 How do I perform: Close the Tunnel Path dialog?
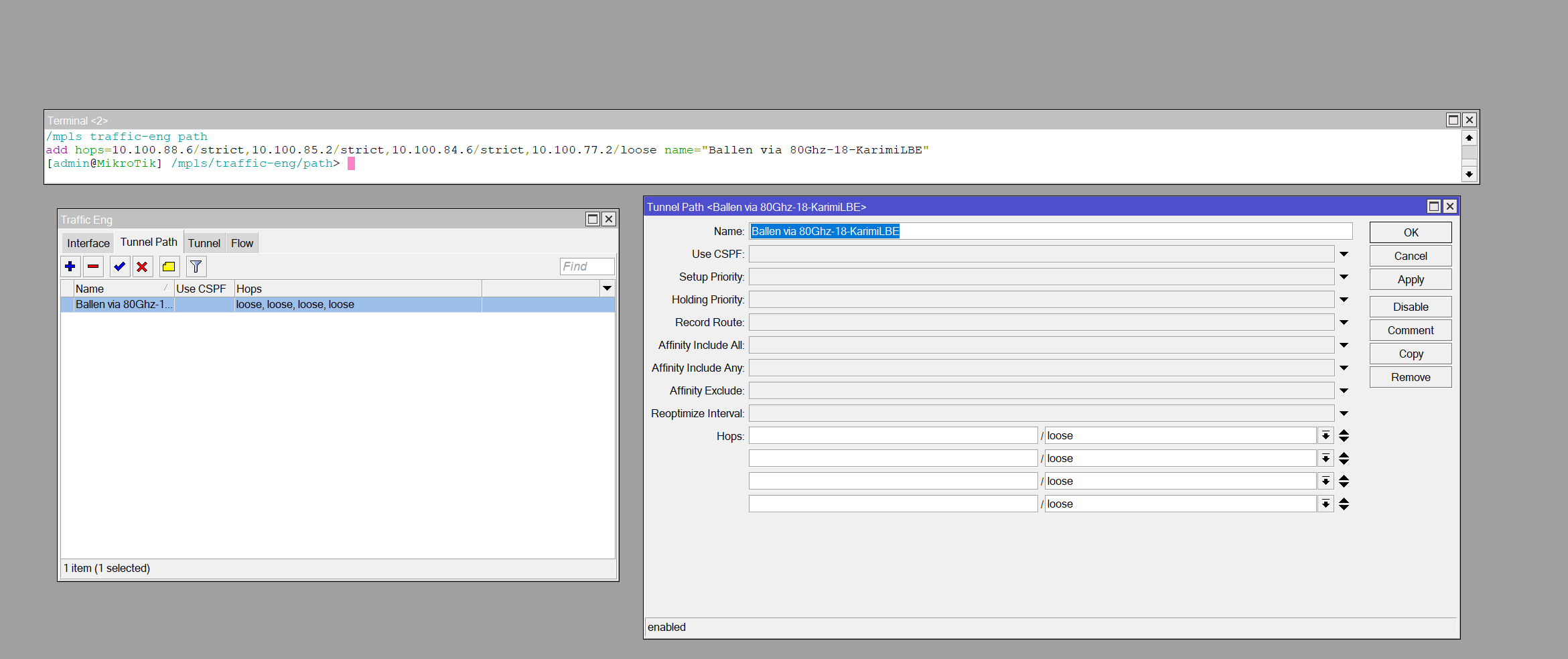click(1450, 206)
